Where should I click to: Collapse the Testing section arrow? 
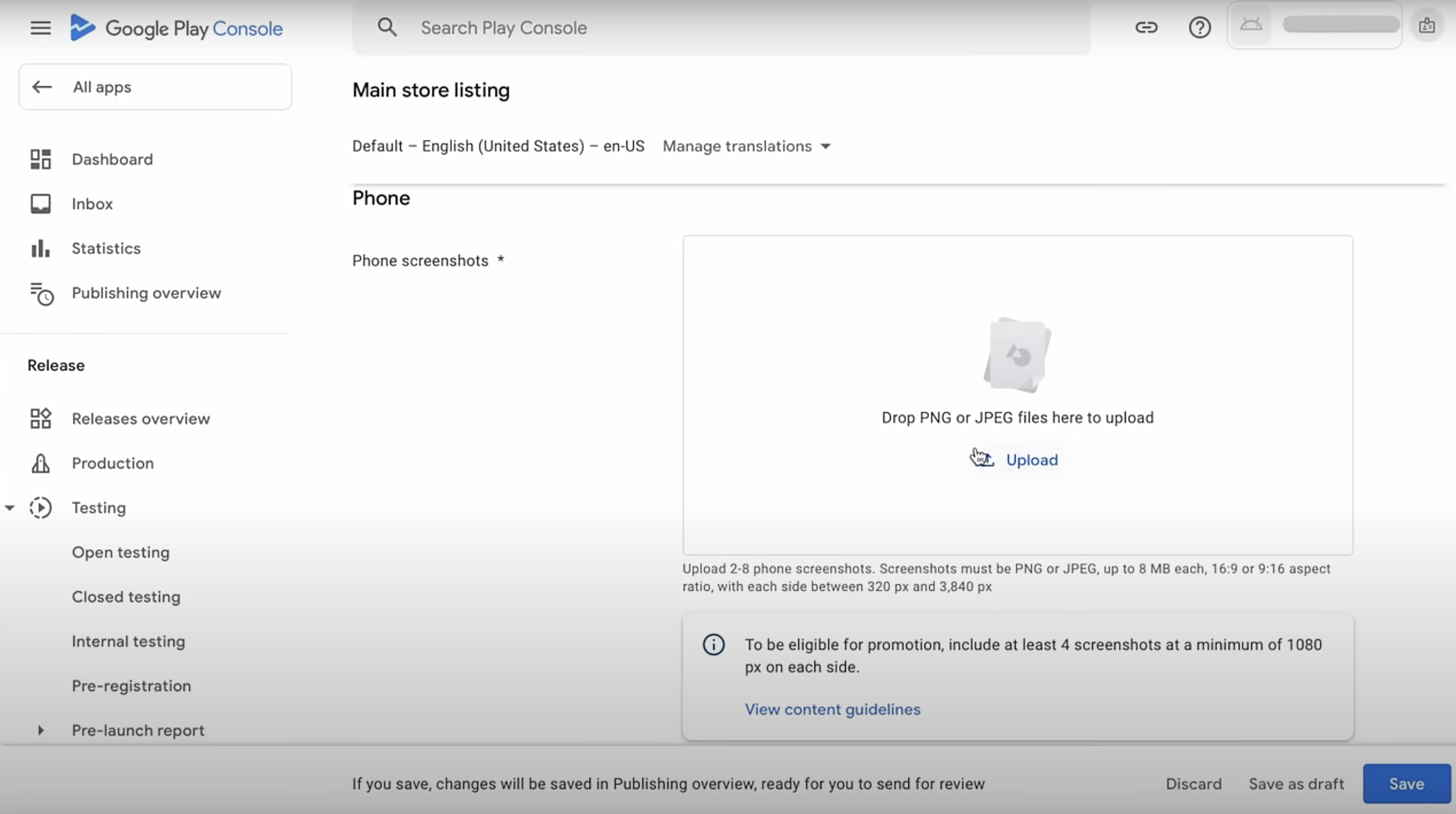(9, 507)
